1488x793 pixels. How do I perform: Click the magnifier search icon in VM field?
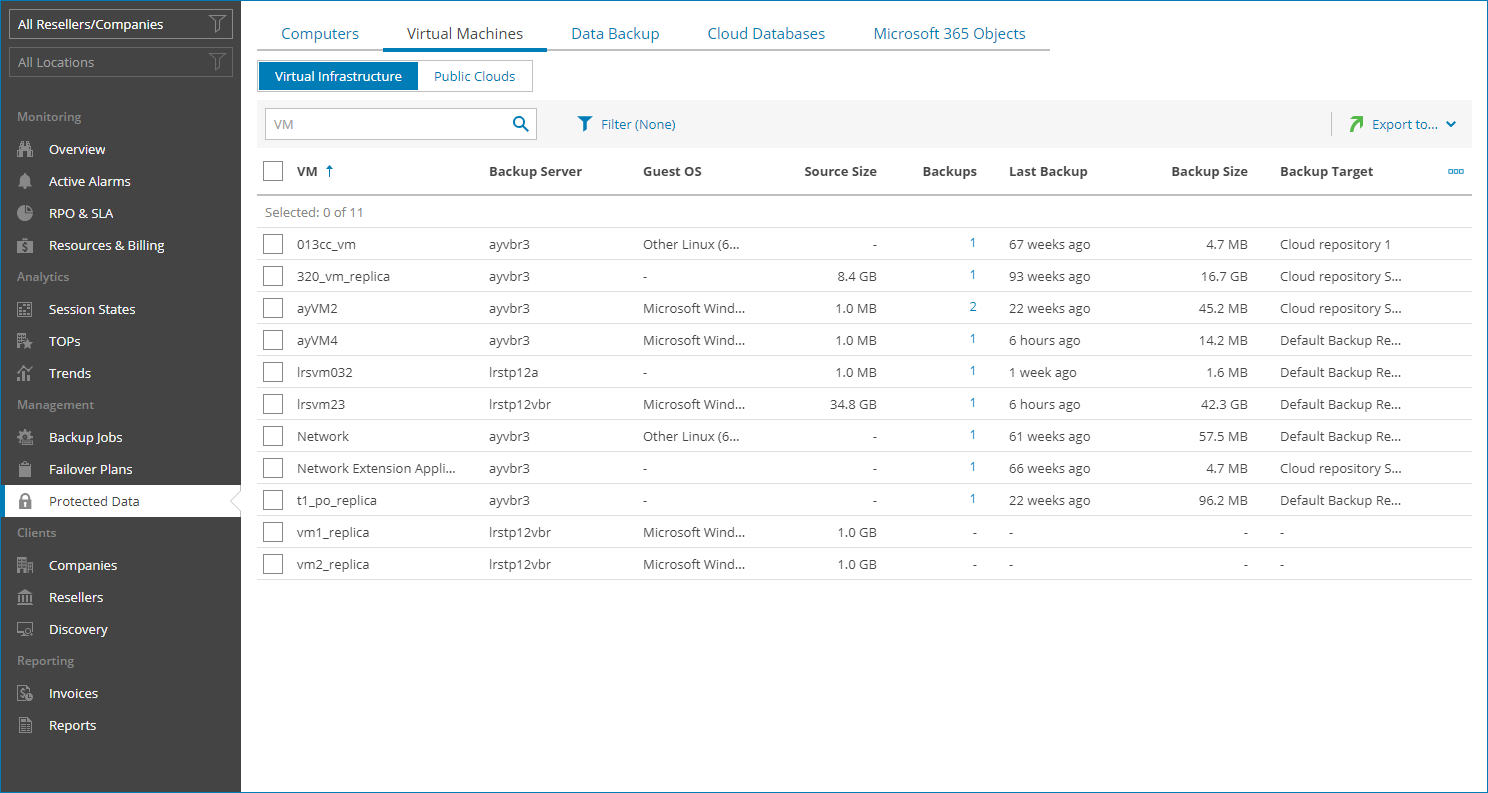click(520, 124)
